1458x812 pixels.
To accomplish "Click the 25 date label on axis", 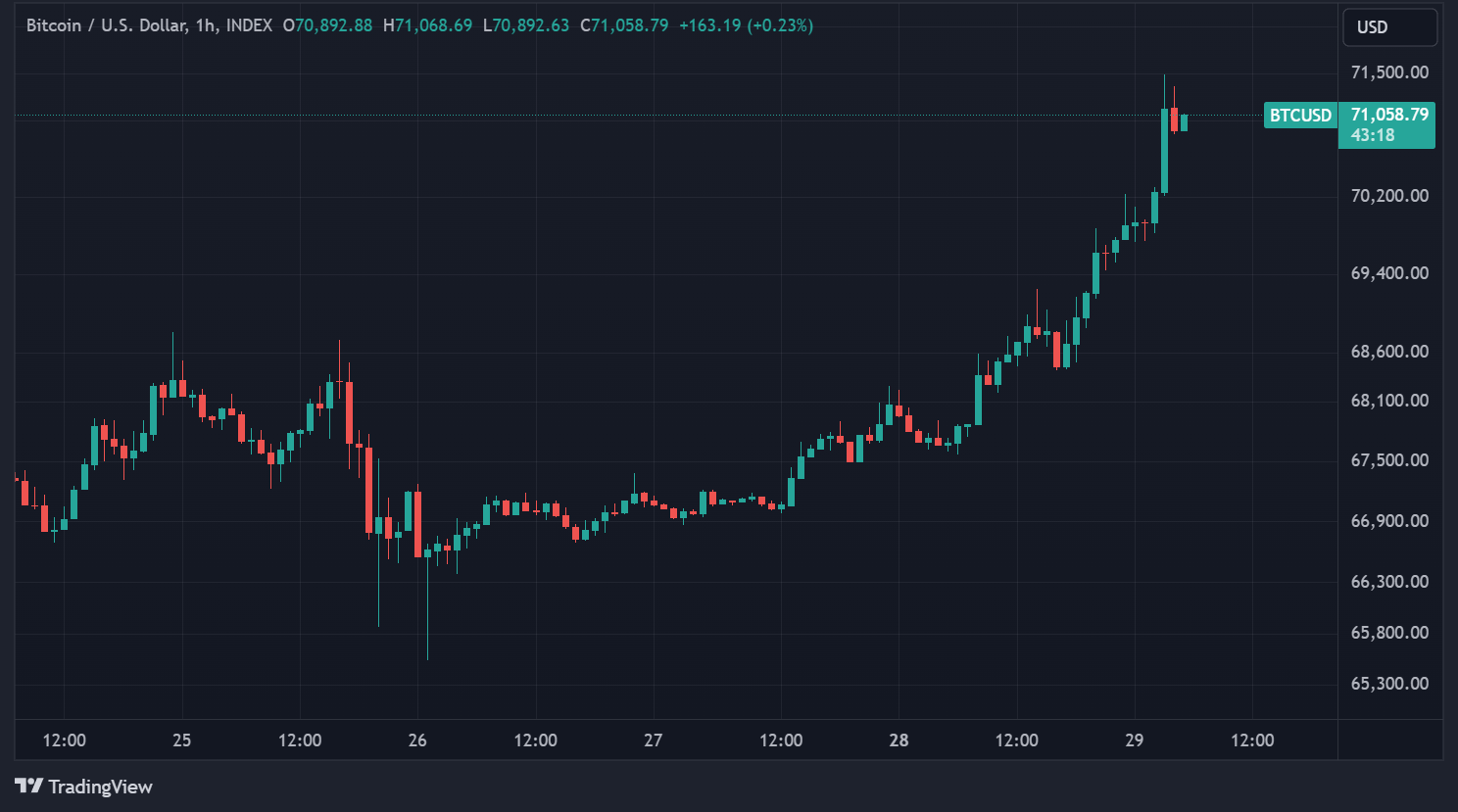I will [180, 740].
